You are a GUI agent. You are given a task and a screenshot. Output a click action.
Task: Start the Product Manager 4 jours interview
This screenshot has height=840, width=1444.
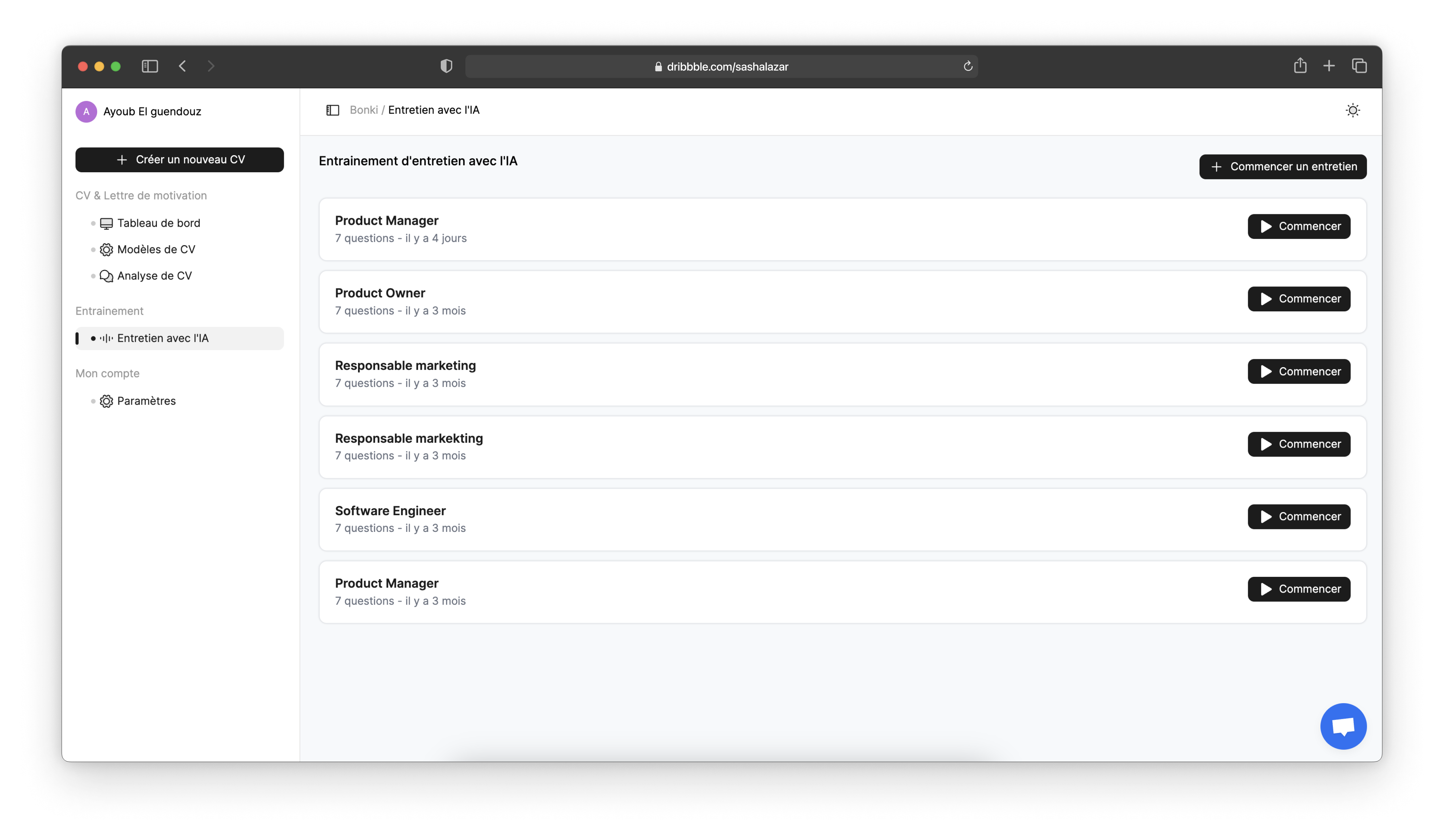pyautogui.click(x=1299, y=226)
